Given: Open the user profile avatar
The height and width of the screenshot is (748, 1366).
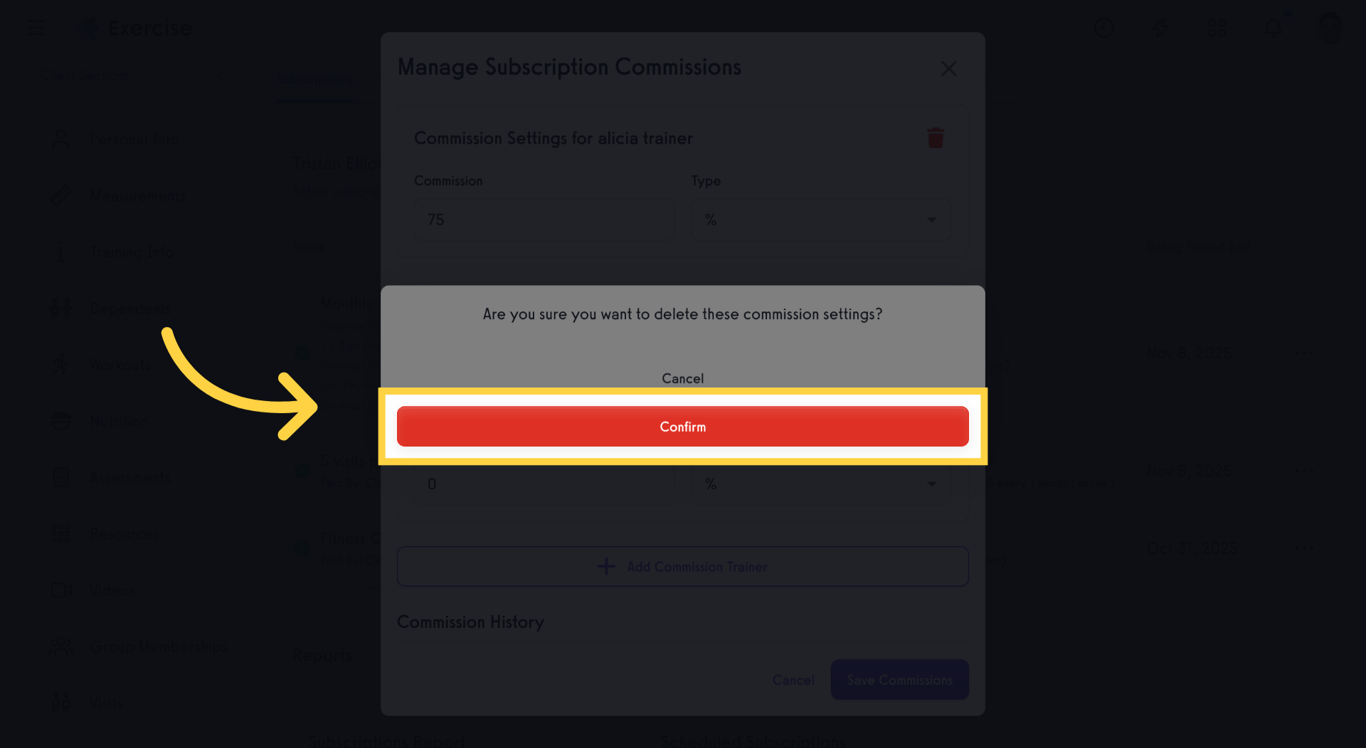Looking at the screenshot, I should (1329, 28).
